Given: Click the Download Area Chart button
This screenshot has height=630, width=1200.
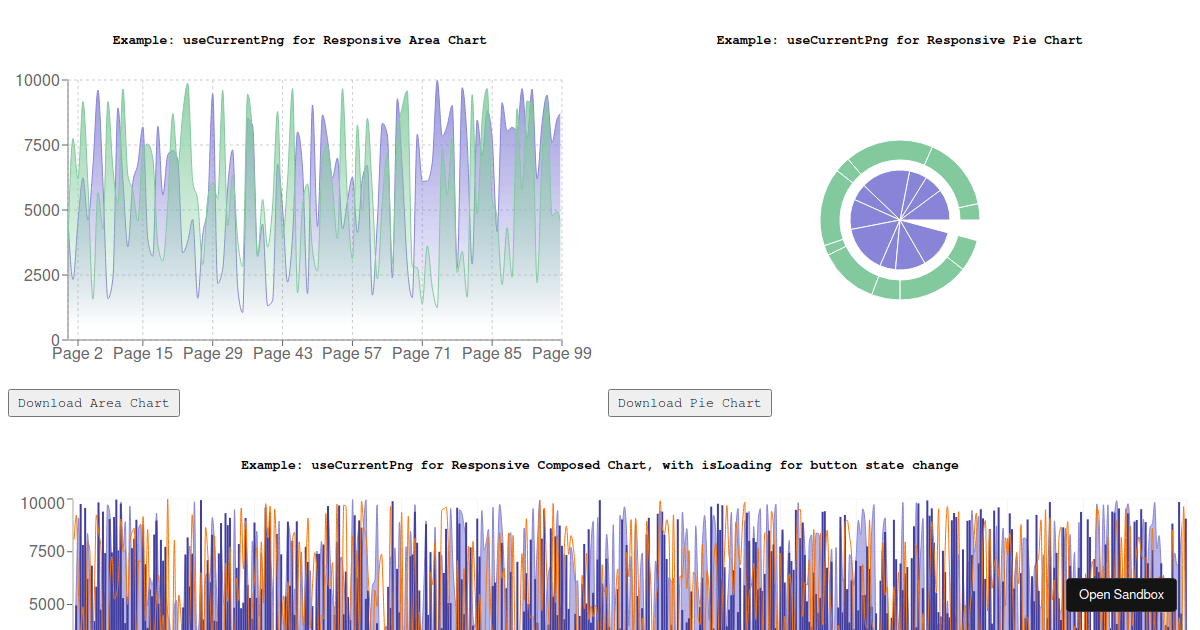Looking at the screenshot, I should tap(93, 403).
